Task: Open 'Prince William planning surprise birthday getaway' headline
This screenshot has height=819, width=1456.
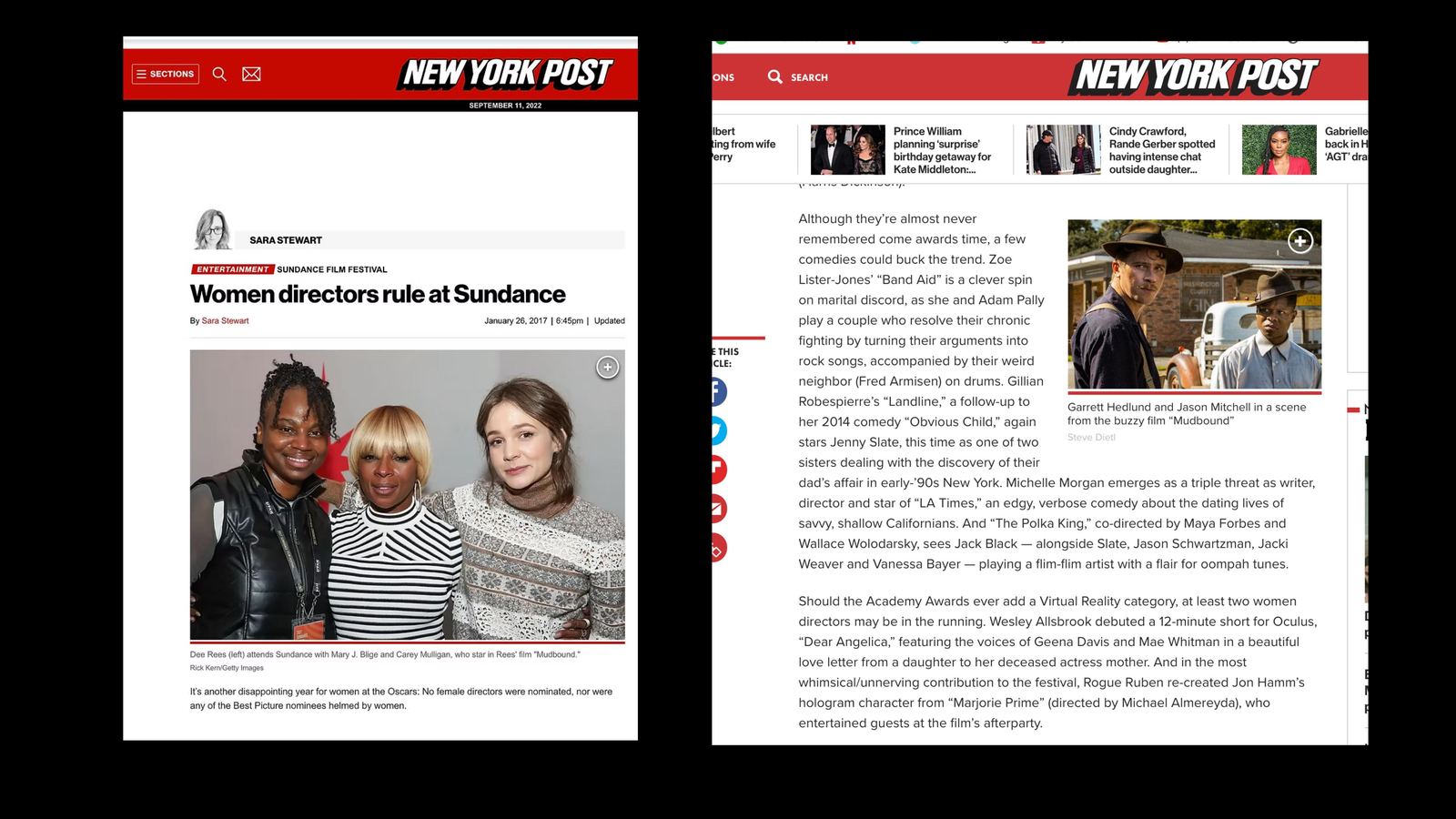Action: pos(942,150)
